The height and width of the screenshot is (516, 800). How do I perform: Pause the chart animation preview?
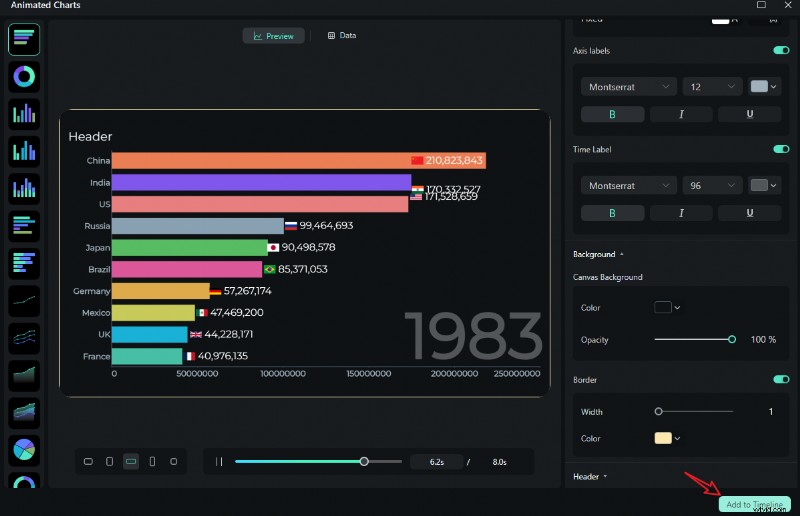tap(219, 462)
